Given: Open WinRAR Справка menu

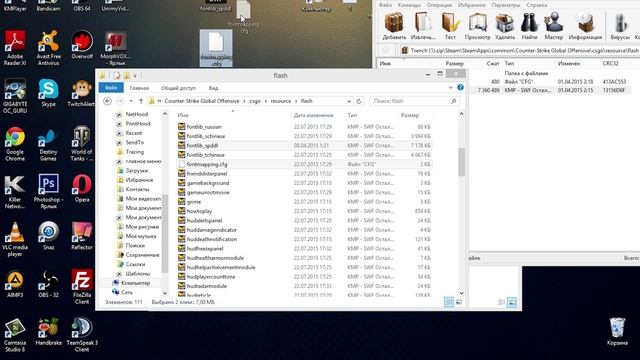Looking at the screenshot, I should pyautogui.click(x=537, y=5).
